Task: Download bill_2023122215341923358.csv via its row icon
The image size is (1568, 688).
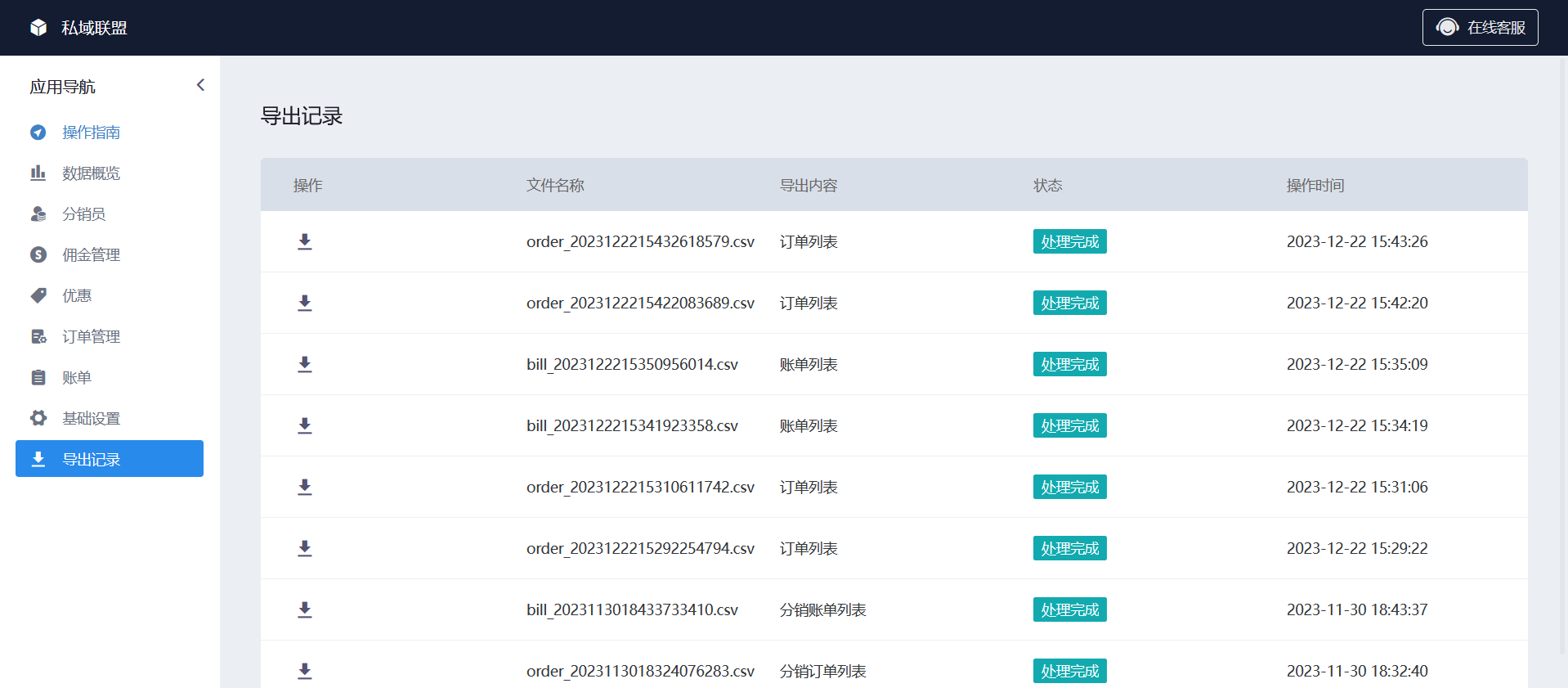Action: [305, 425]
